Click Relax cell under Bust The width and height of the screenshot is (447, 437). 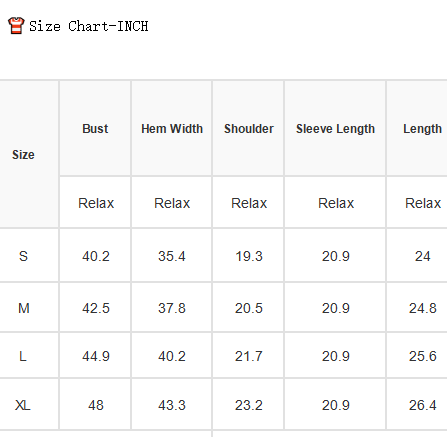coord(96,203)
